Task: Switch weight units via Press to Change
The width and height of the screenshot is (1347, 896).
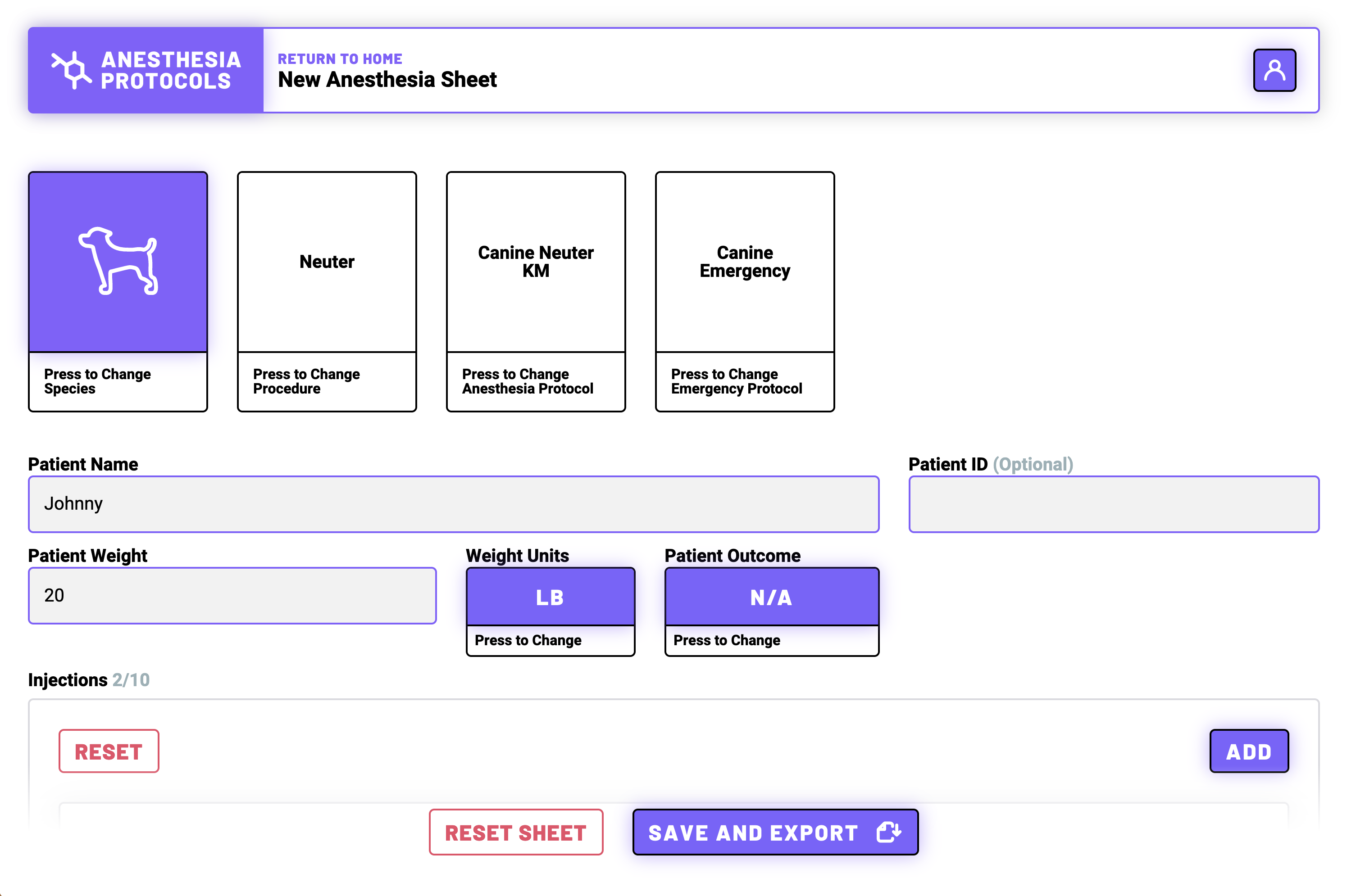Action: 550,641
